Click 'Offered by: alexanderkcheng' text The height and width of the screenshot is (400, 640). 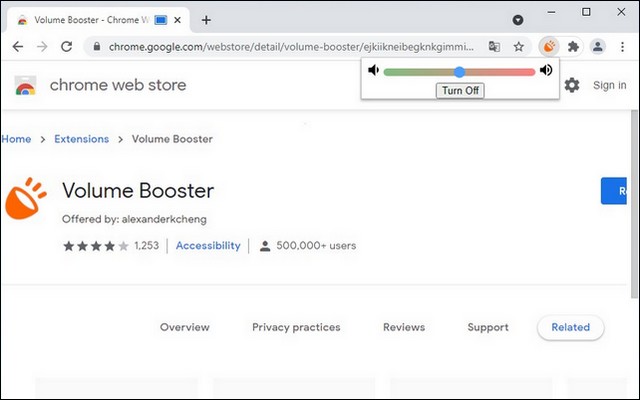point(134,219)
